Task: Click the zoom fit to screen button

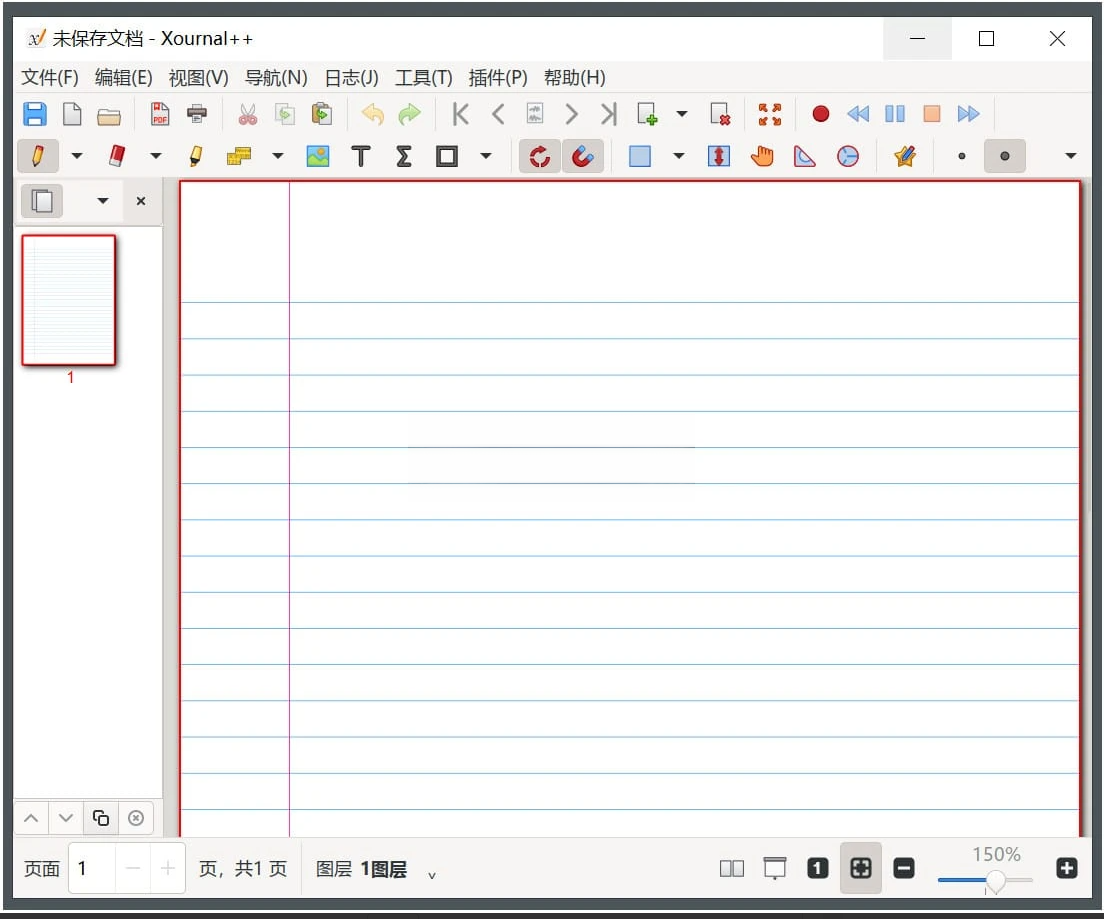Action: (x=860, y=869)
